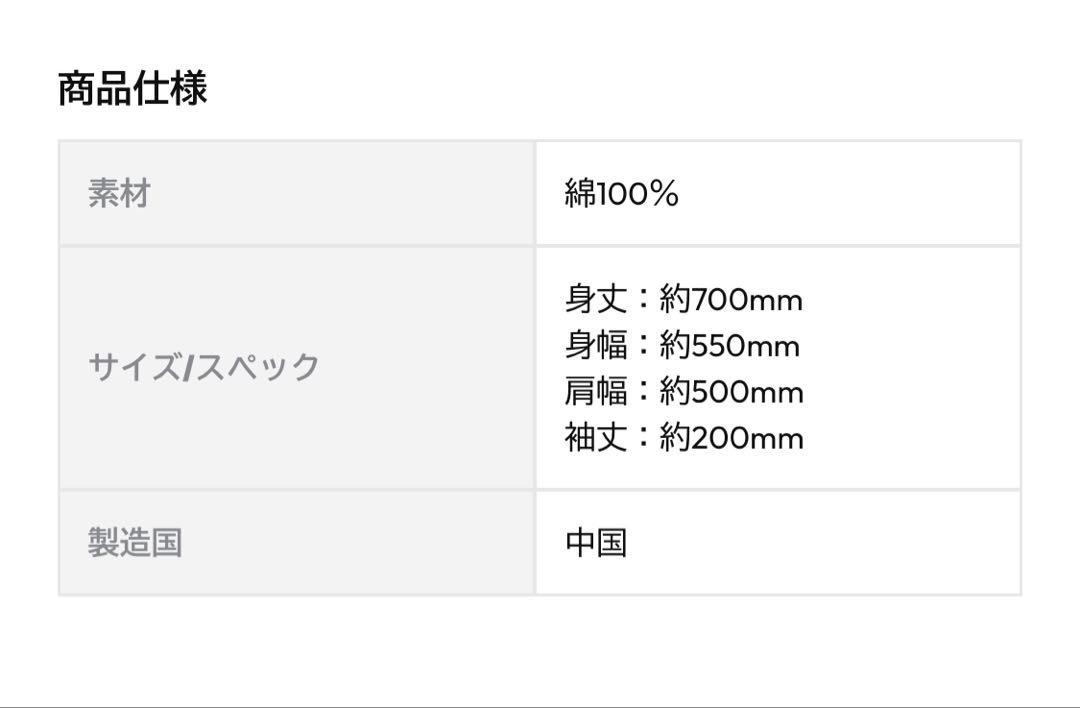
Task: Click the 500mm measurement text
Action: click(x=747, y=392)
